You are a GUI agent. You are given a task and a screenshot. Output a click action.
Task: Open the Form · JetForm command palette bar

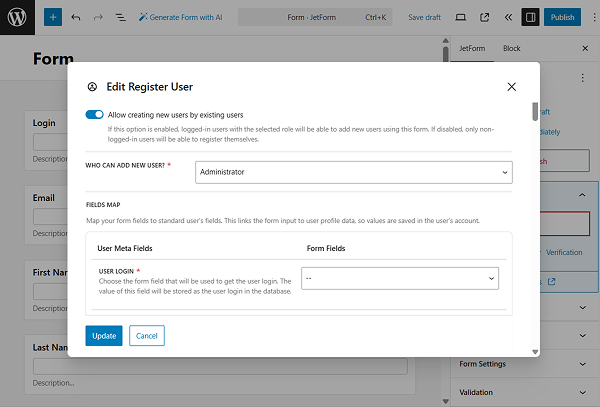(x=315, y=17)
